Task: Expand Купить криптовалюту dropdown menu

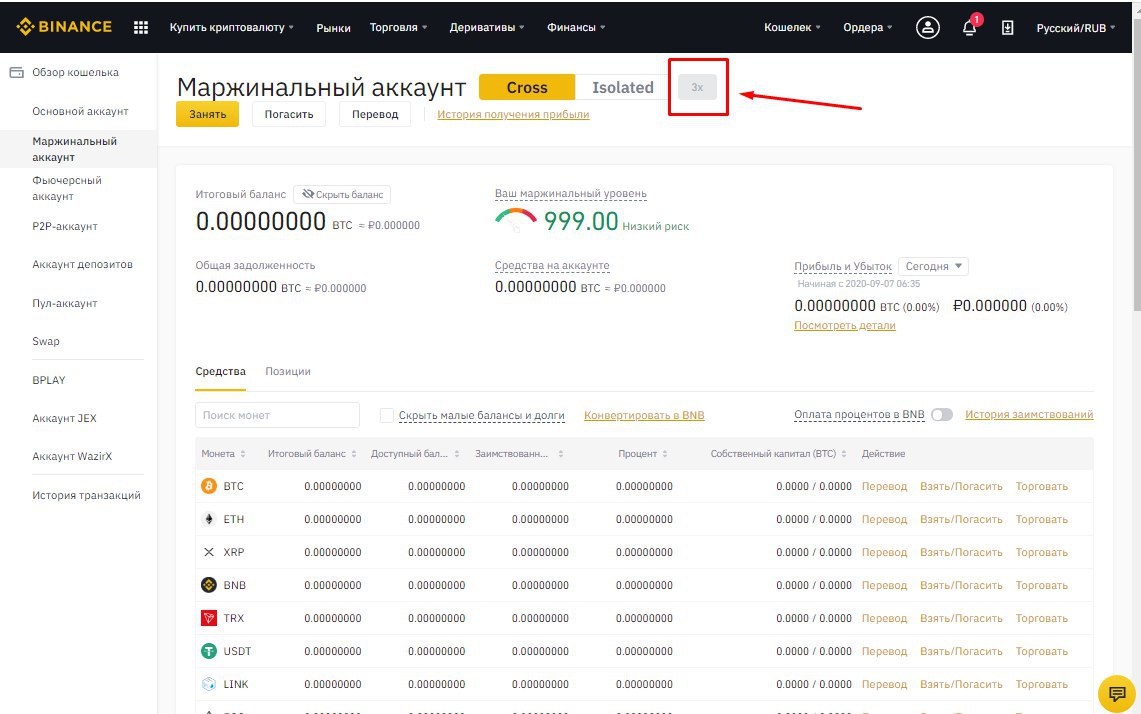Action: [231, 28]
